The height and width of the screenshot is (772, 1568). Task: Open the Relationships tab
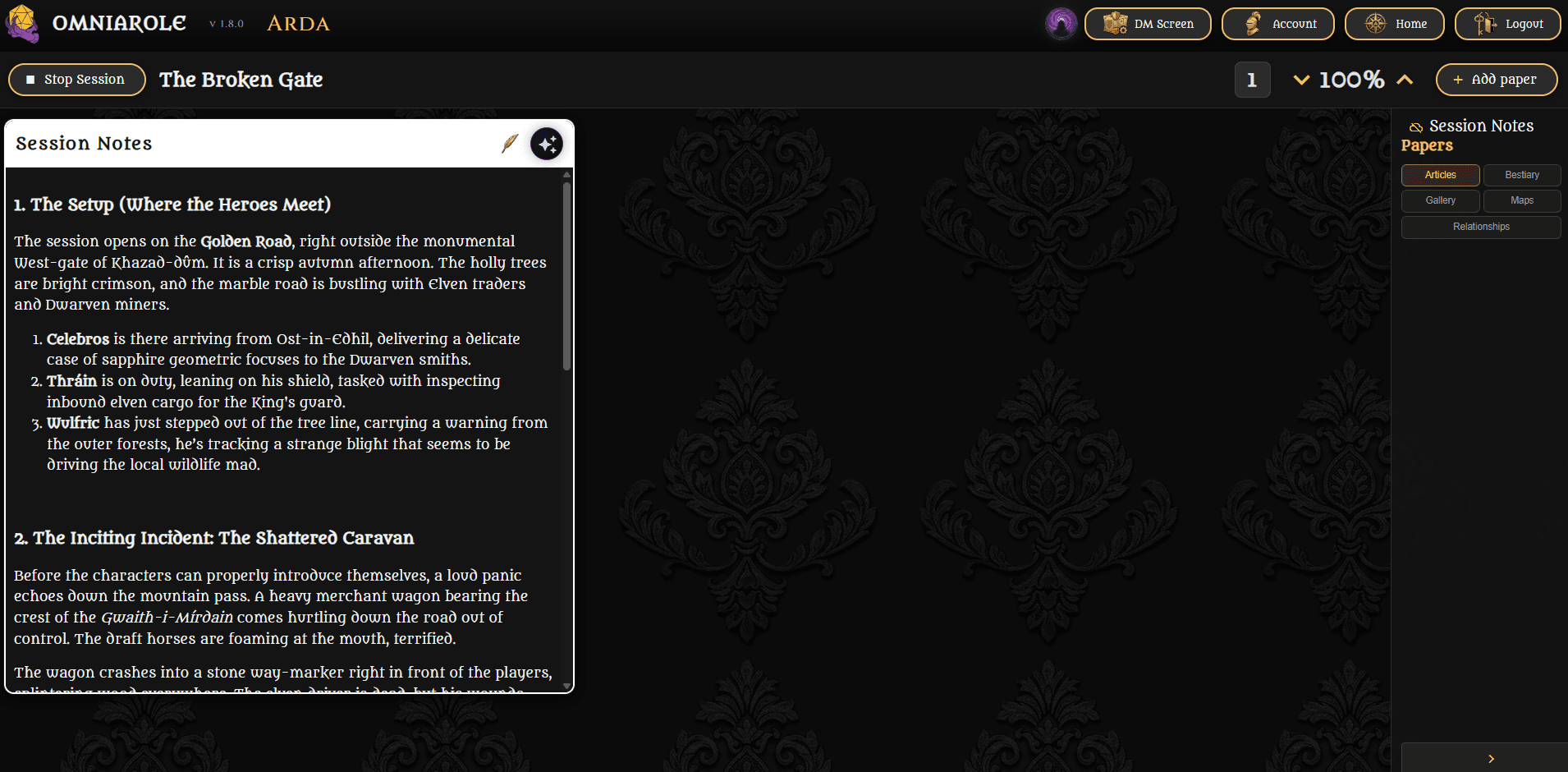(1481, 227)
